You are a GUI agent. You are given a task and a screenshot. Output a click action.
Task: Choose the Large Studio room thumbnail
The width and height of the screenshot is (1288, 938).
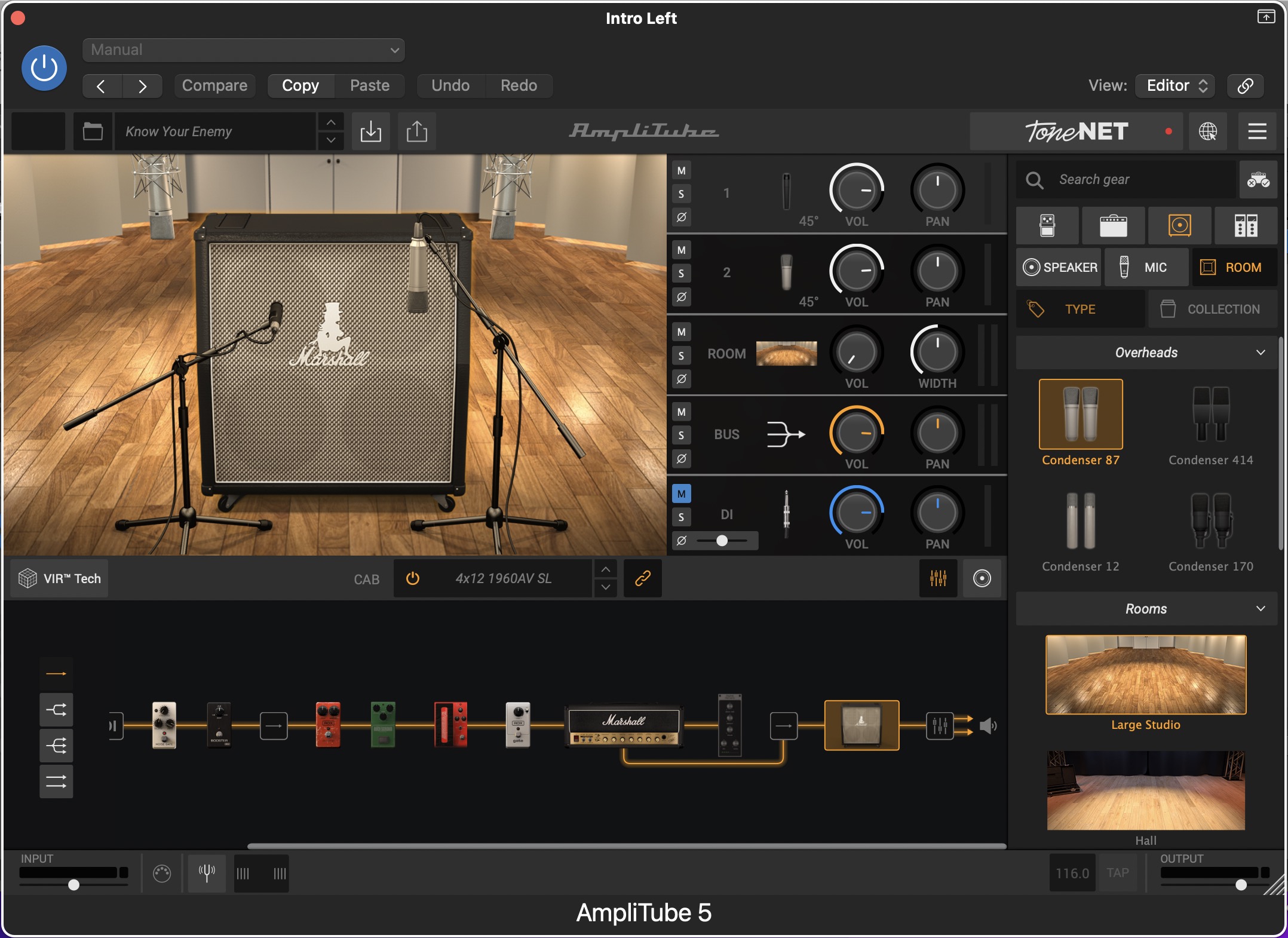coord(1146,675)
